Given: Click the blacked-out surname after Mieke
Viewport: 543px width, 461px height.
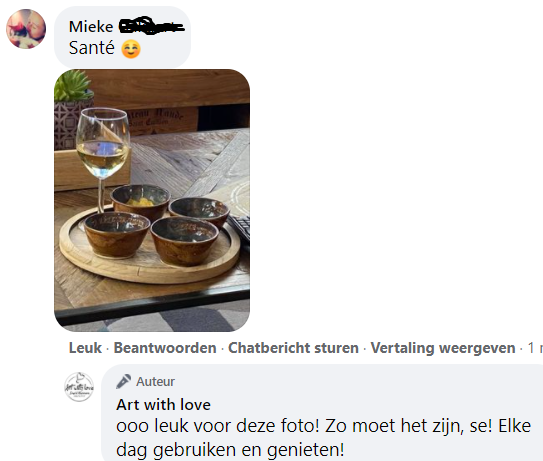Looking at the screenshot, I should [151, 26].
